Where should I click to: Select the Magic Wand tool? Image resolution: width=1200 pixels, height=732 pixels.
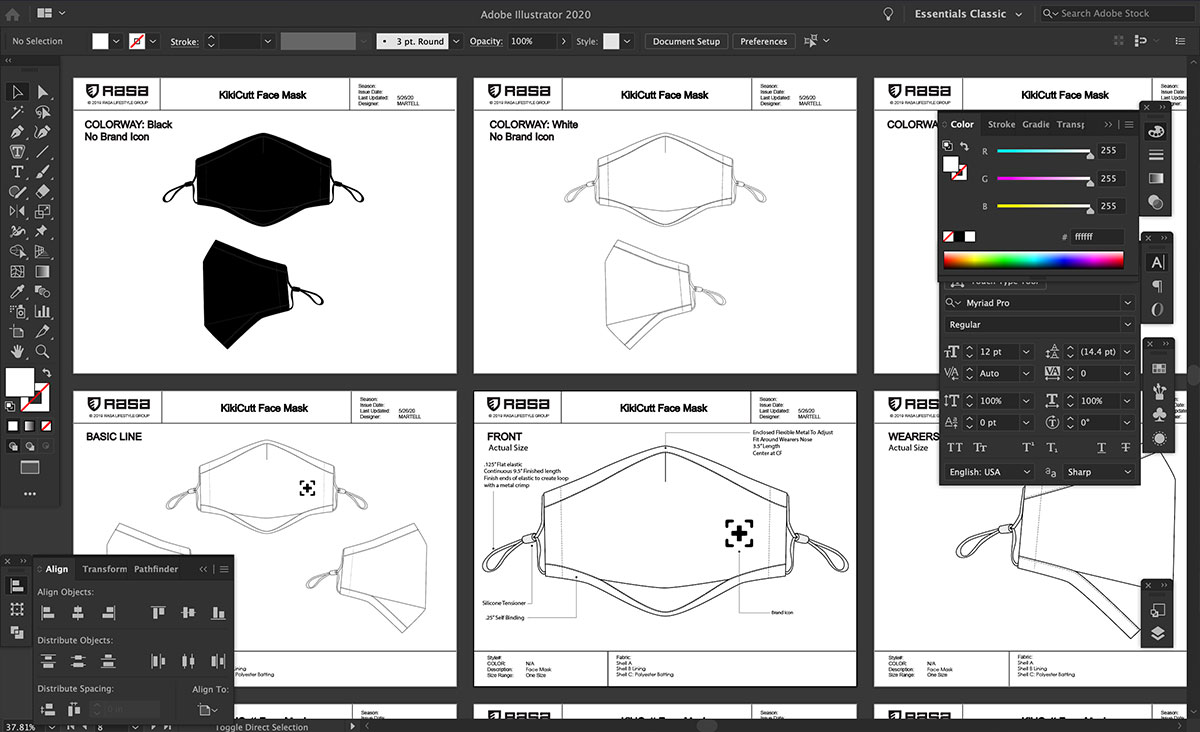click(x=17, y=111)
